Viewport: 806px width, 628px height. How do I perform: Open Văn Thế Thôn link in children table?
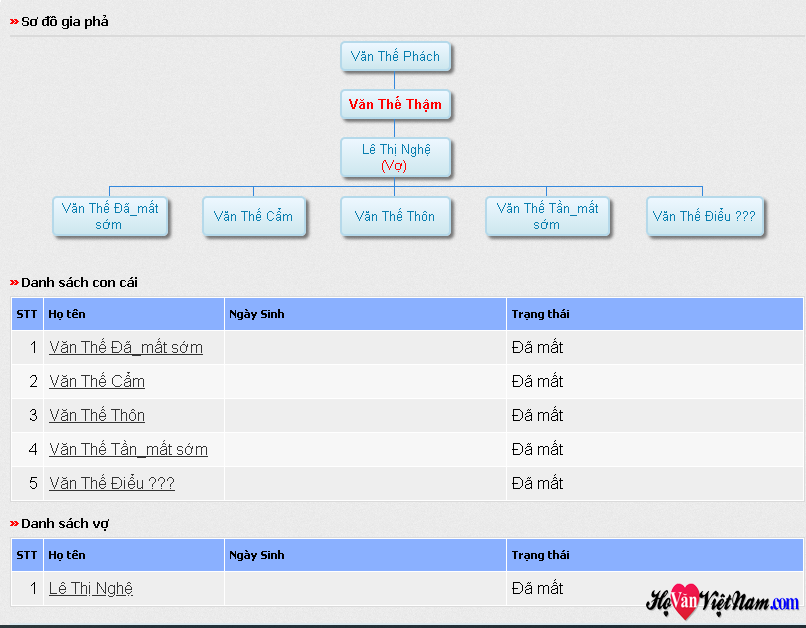pos(97,416)
